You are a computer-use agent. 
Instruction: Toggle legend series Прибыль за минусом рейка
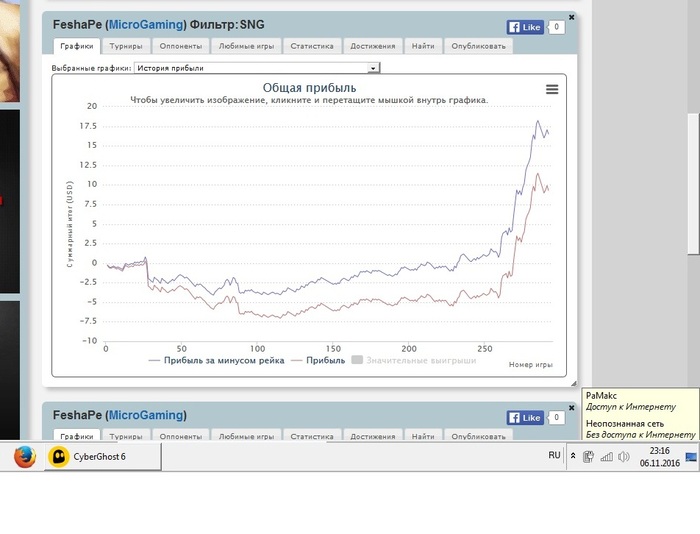(217, 360)
